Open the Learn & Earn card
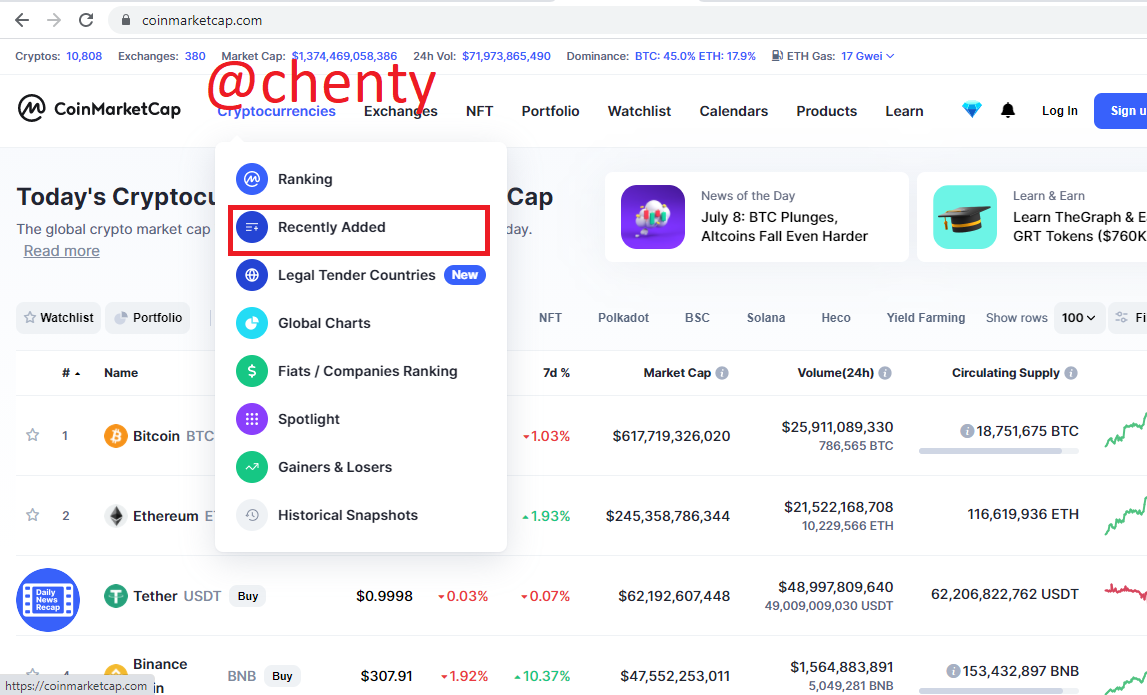 click(x=1032, y=217)
